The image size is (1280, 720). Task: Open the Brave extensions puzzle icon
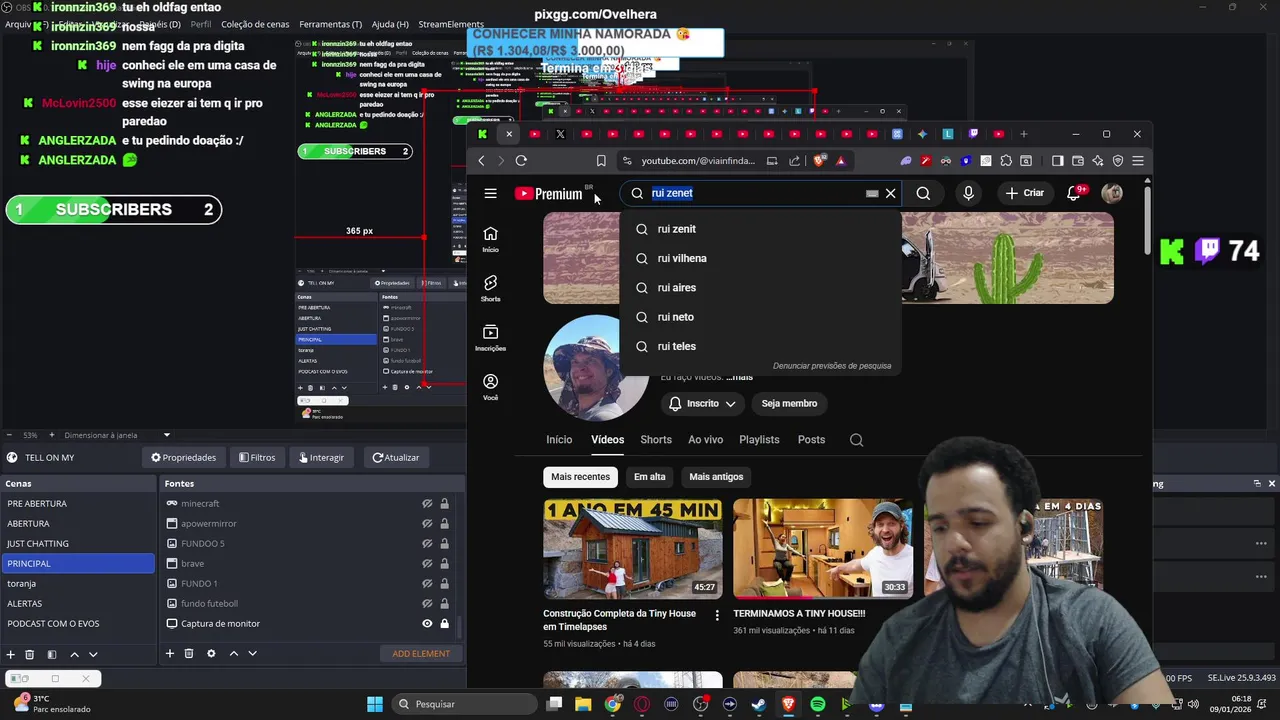point(1006,161)
